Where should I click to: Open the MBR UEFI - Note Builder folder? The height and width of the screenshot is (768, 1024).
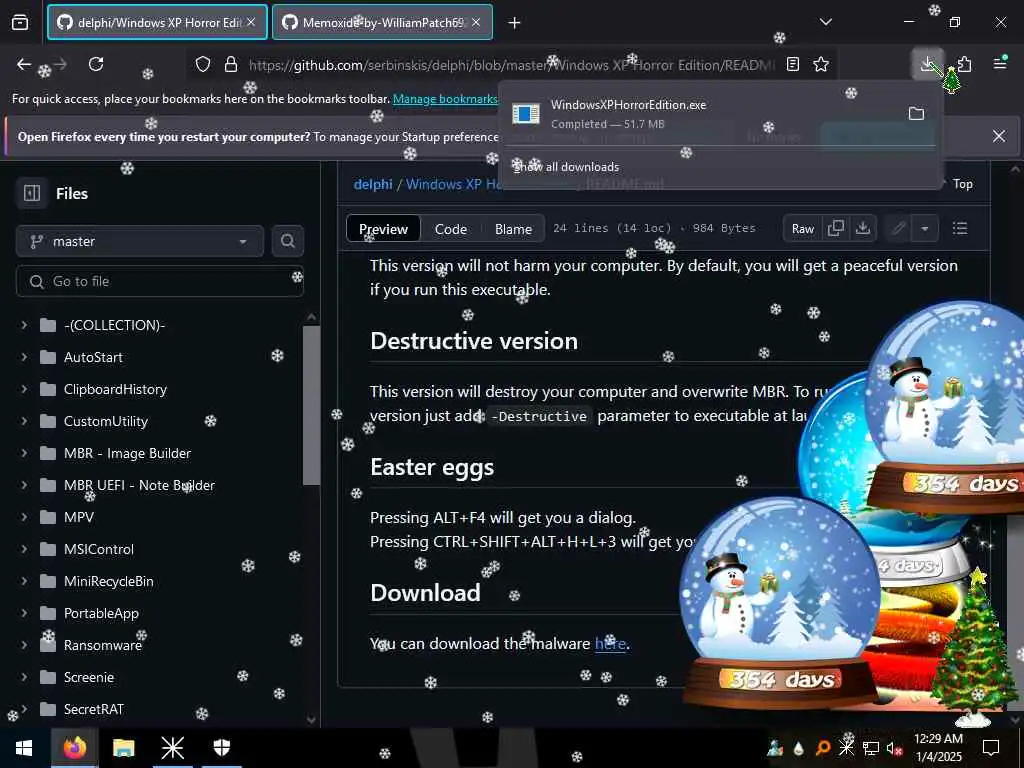pyautogui.click(x=139, y=485)
